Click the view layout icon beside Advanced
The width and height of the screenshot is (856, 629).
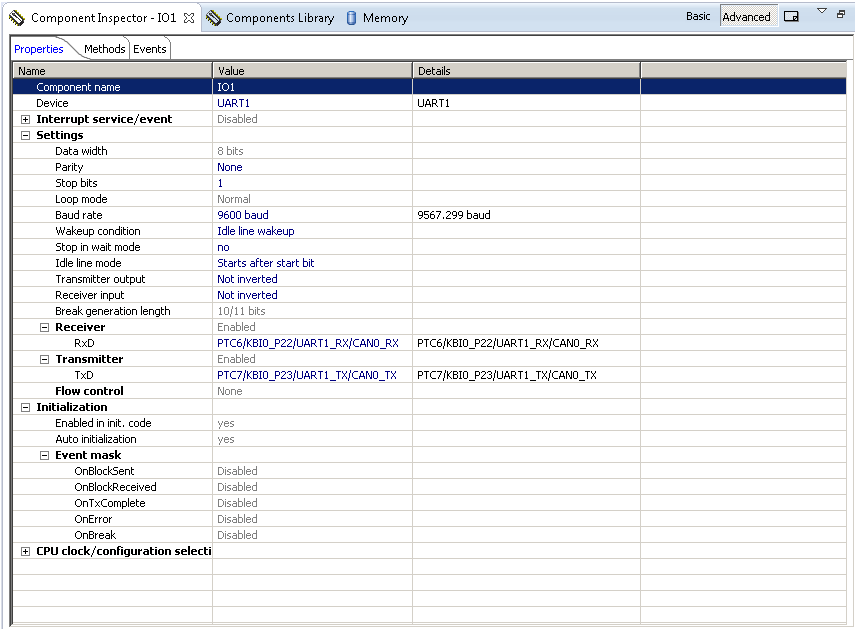(791, 16)
